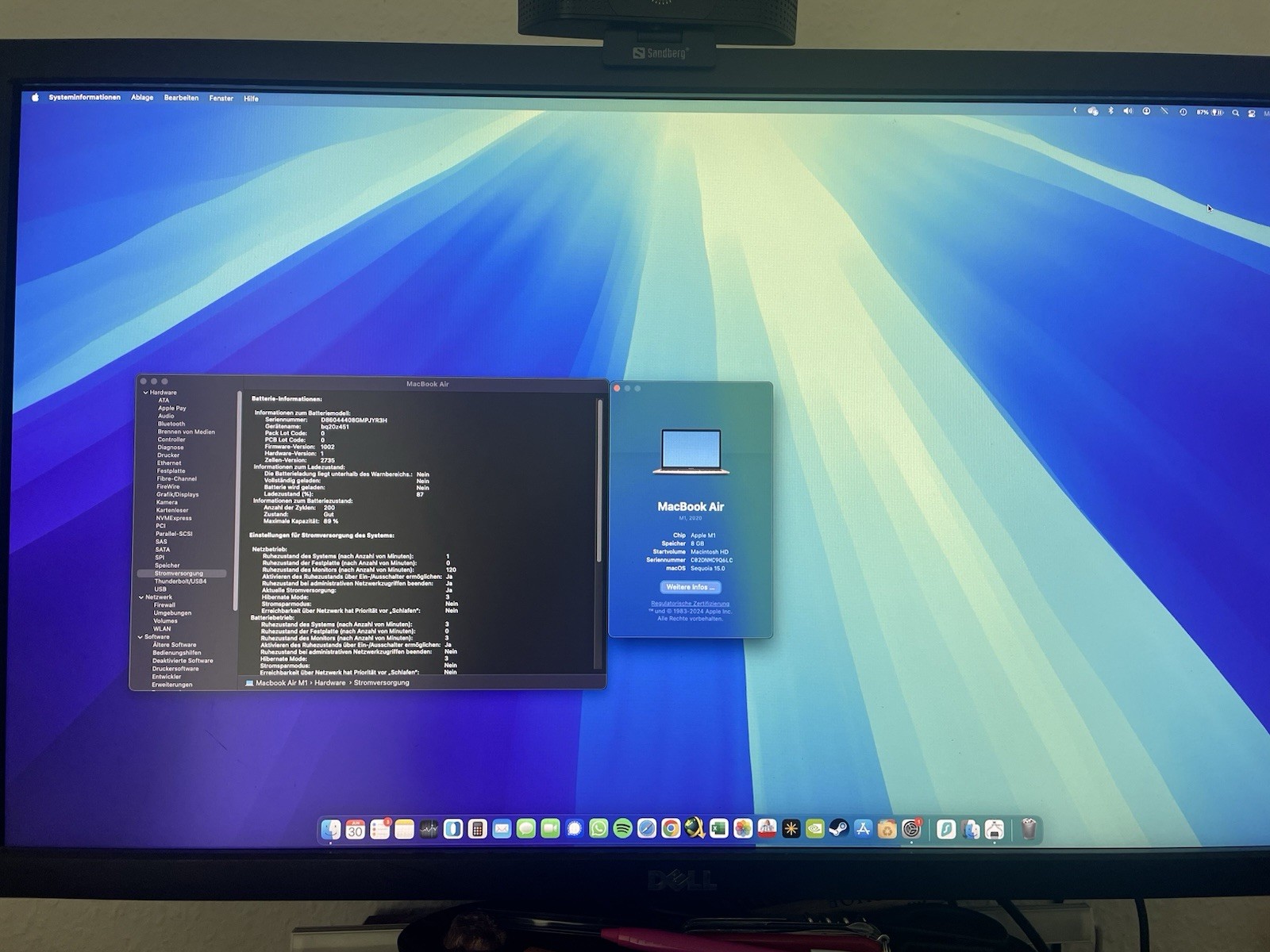Select Festplatte in sidebar
Image resolution: width=1270 pixels, height=952 pixels.
point(171,471)
